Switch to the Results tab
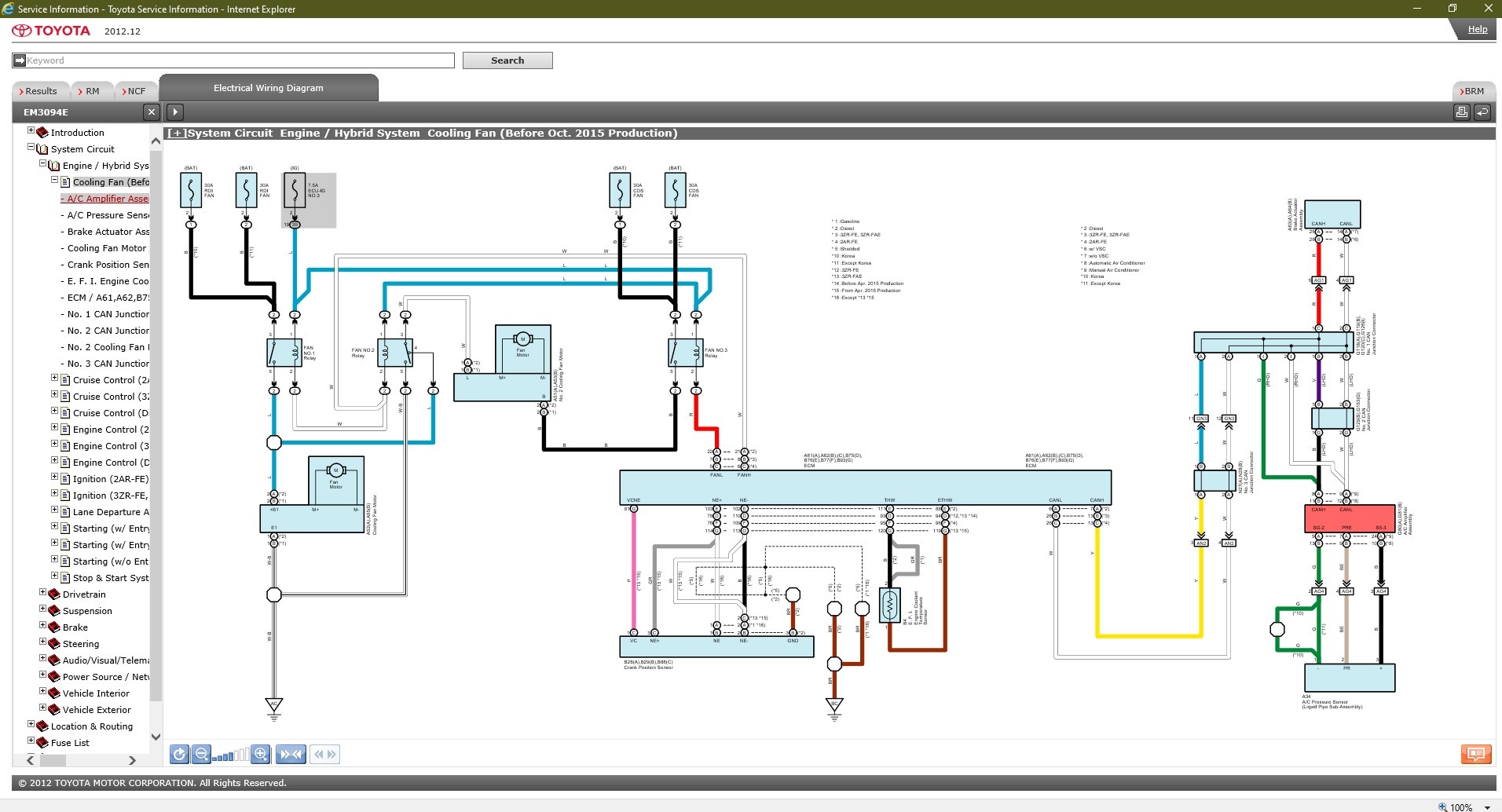This screenshot has height=812, width=1502. 40,91
